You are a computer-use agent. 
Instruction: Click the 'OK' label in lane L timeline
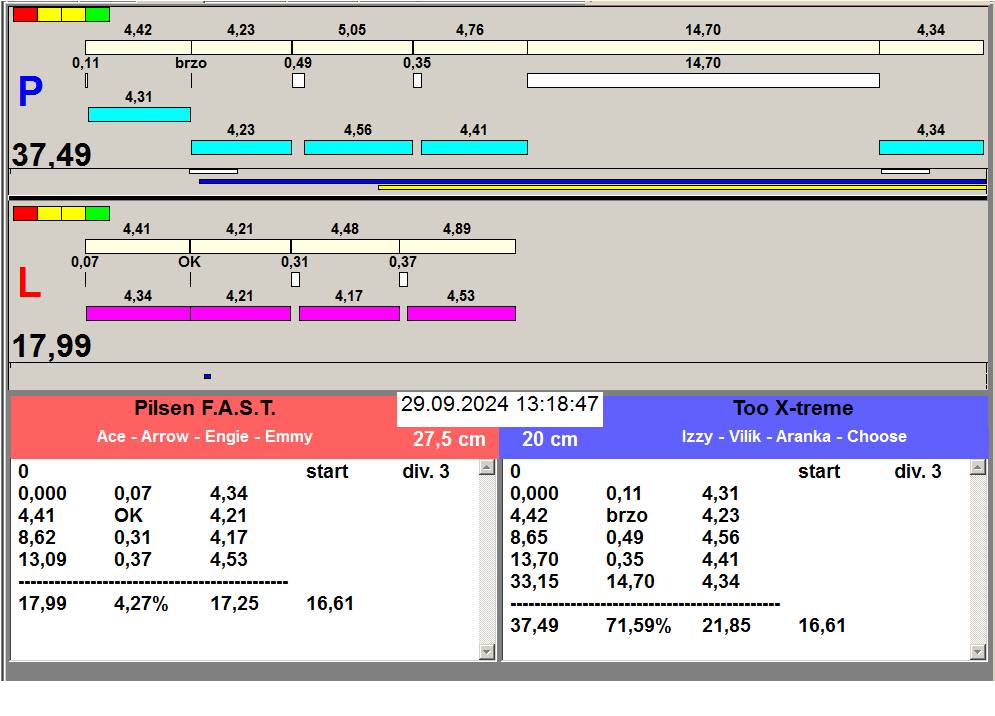coord(189,262)
